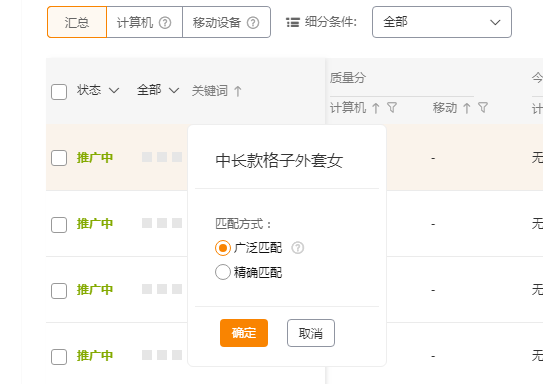Switch to 汇总 tab
The width and height of the screenshot is (543, 384).
click(x=77, y=22)
